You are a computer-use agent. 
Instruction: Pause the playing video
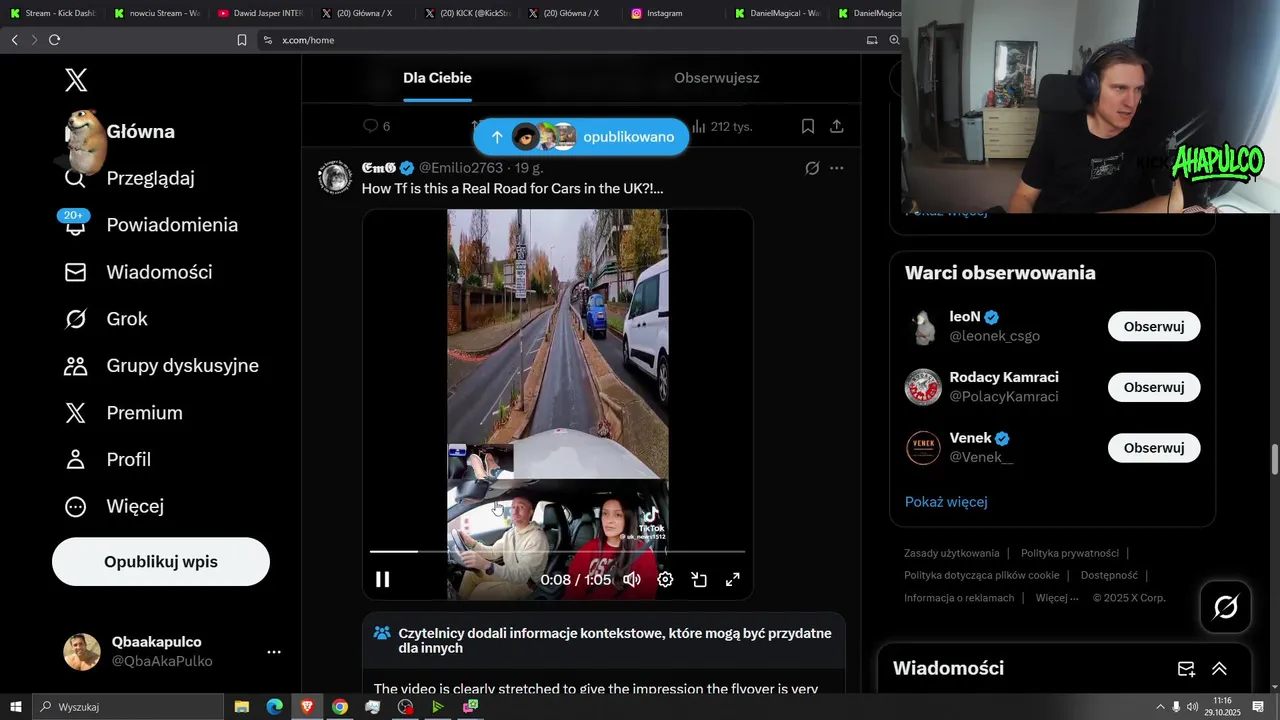click(382, 579)
